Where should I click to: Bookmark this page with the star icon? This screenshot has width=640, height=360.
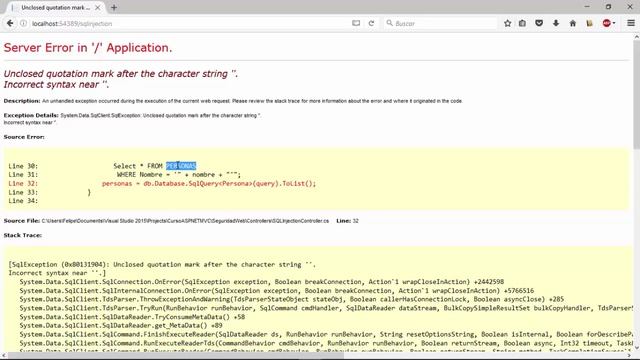(x=507, y=23)
